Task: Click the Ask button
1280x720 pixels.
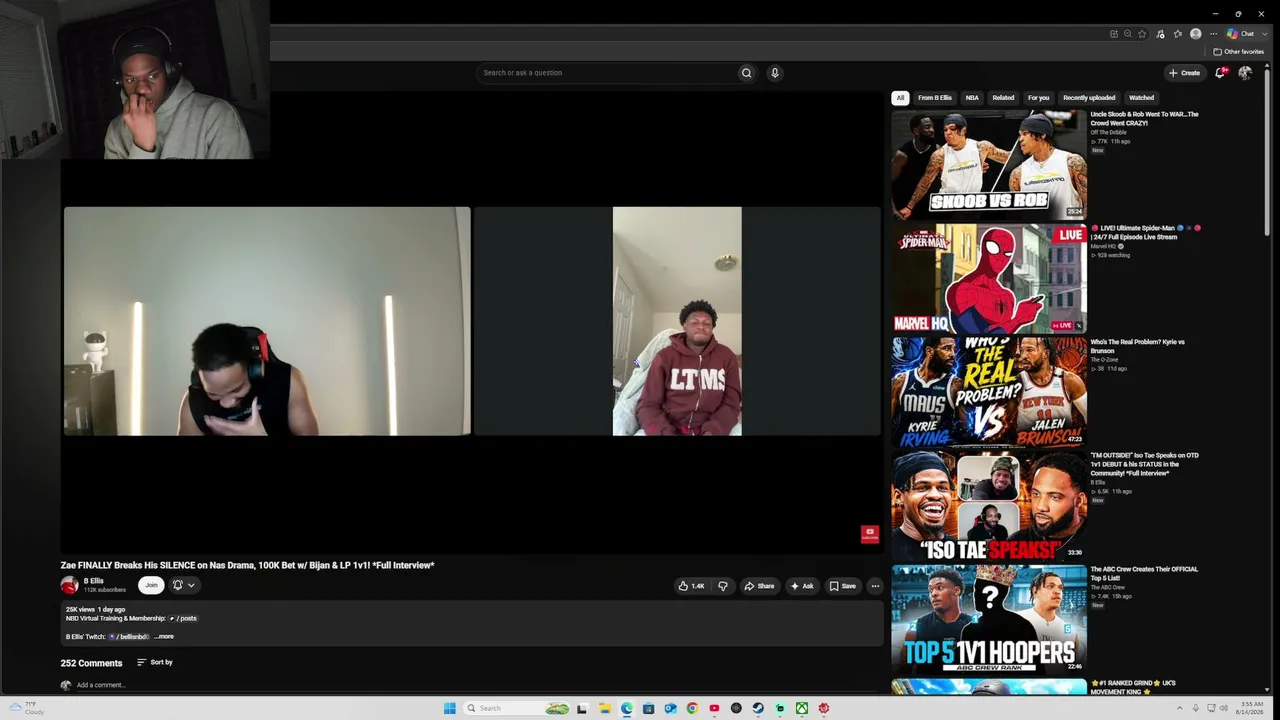Action: [x=802, y=586]
